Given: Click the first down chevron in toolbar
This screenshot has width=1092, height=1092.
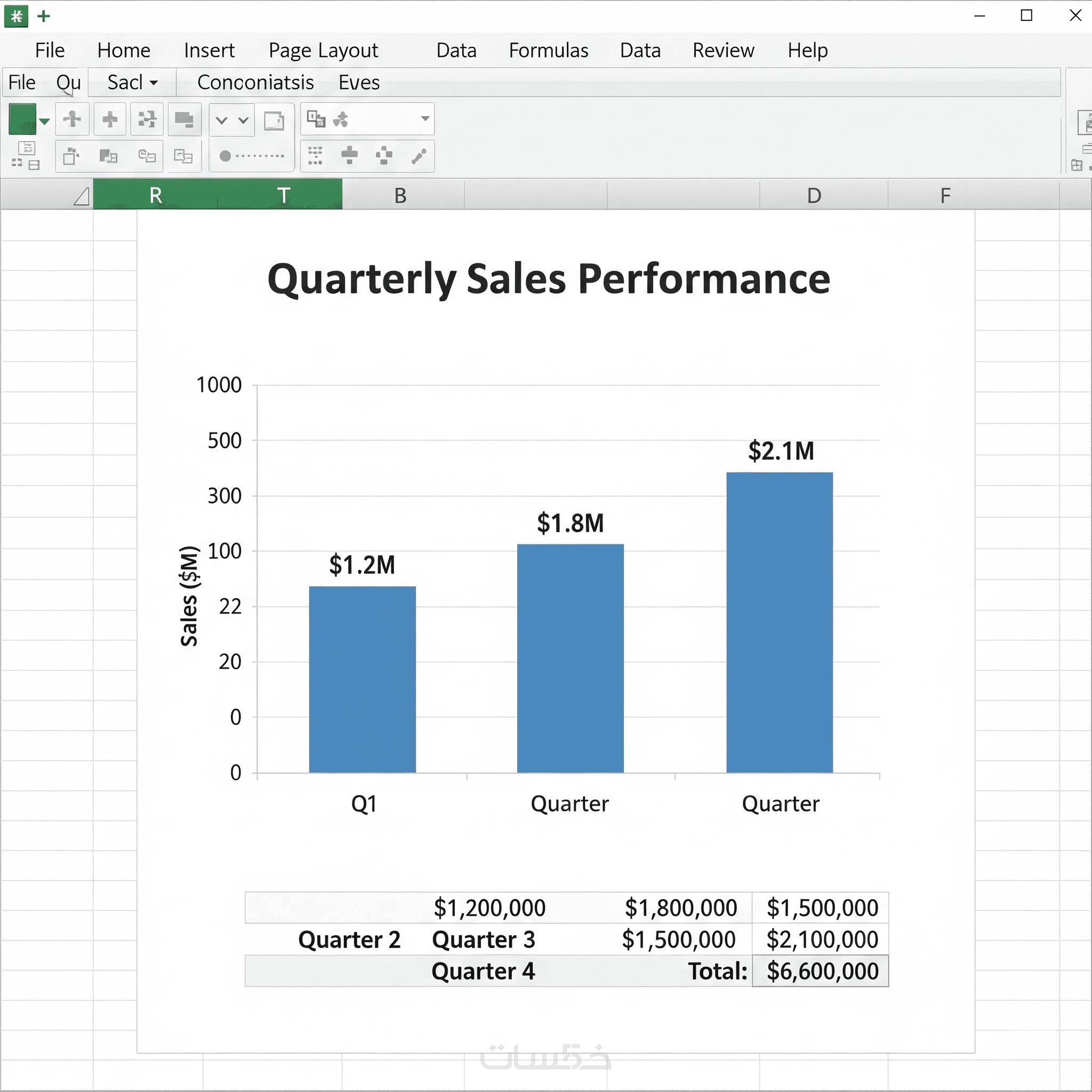Looking at the screenshot, I should pos(222,121).
